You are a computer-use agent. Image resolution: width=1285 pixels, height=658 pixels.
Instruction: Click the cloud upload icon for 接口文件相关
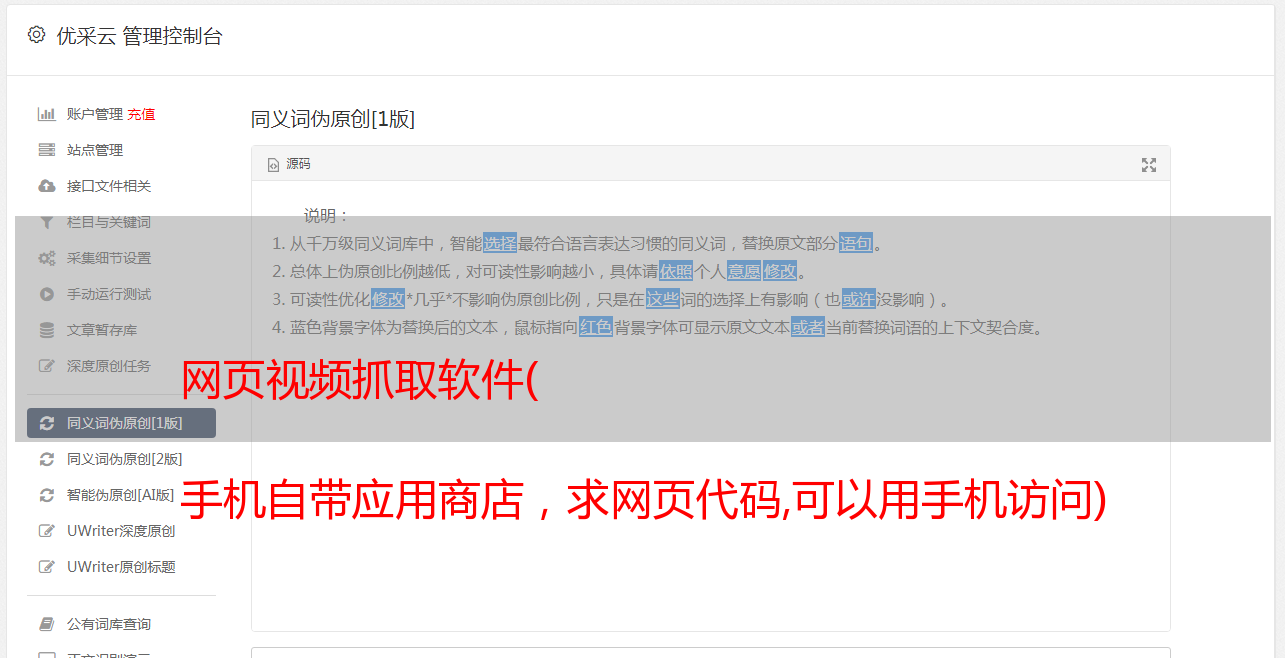46,186
